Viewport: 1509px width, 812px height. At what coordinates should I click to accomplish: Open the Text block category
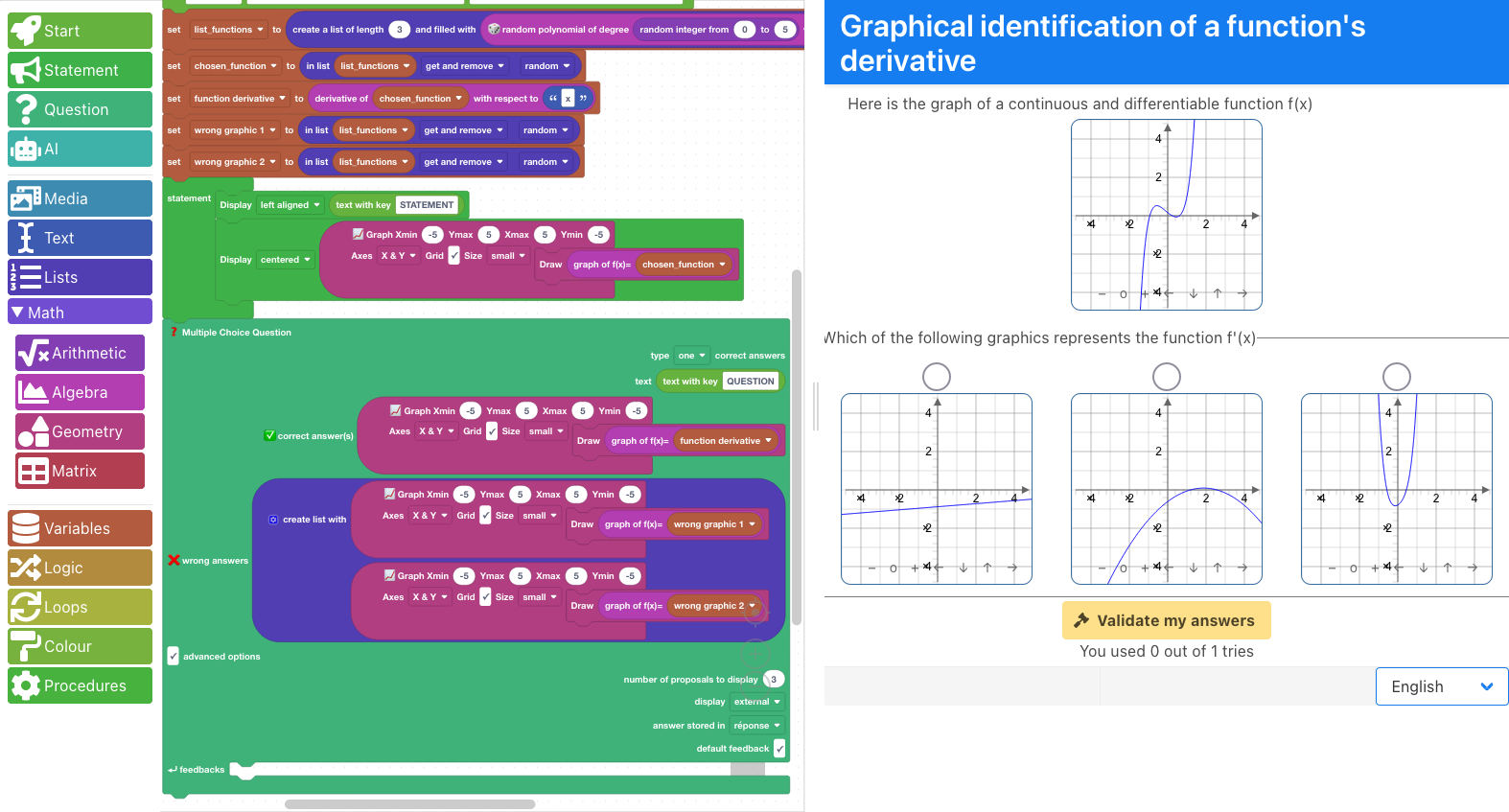tap(81, 238)
